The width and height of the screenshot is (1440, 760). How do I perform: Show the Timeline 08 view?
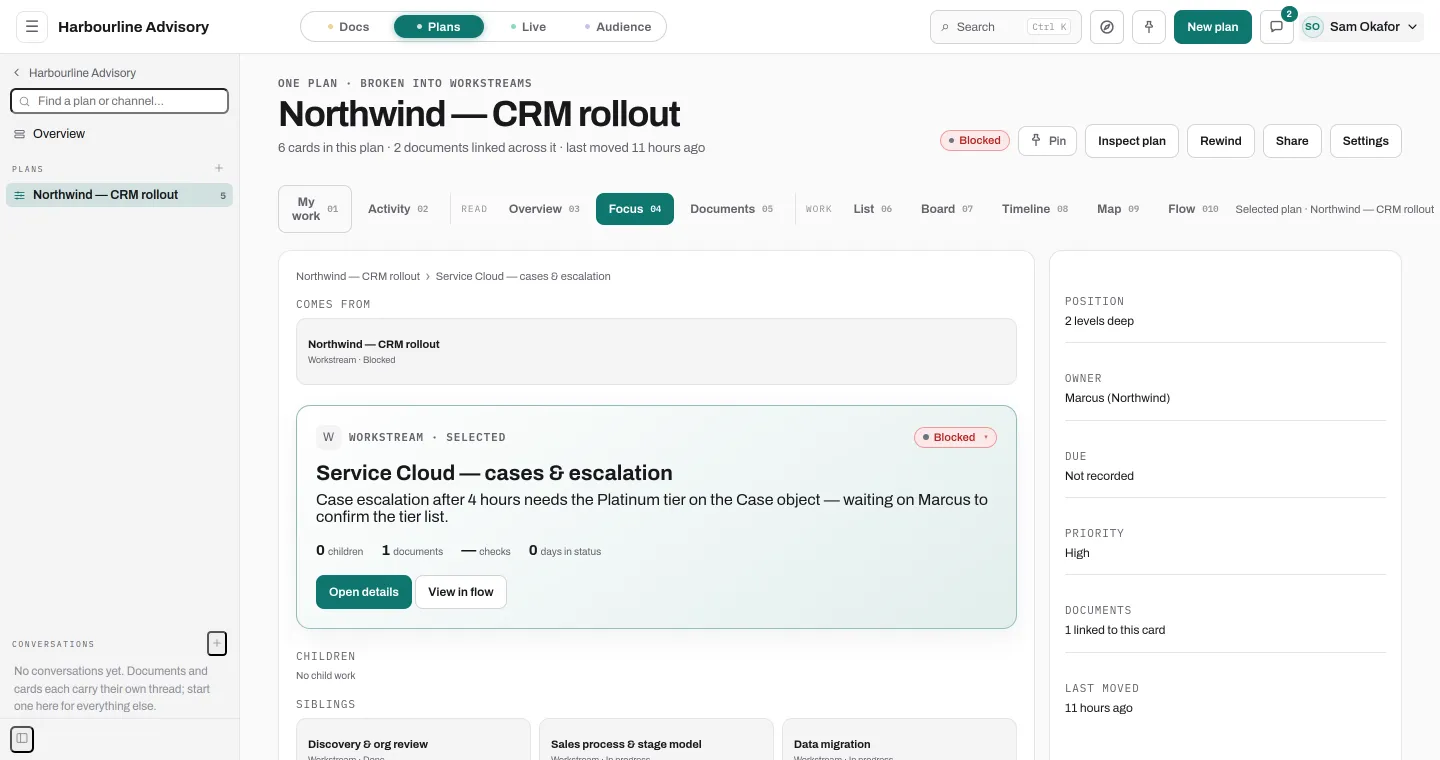click(x=1035, y=209)
